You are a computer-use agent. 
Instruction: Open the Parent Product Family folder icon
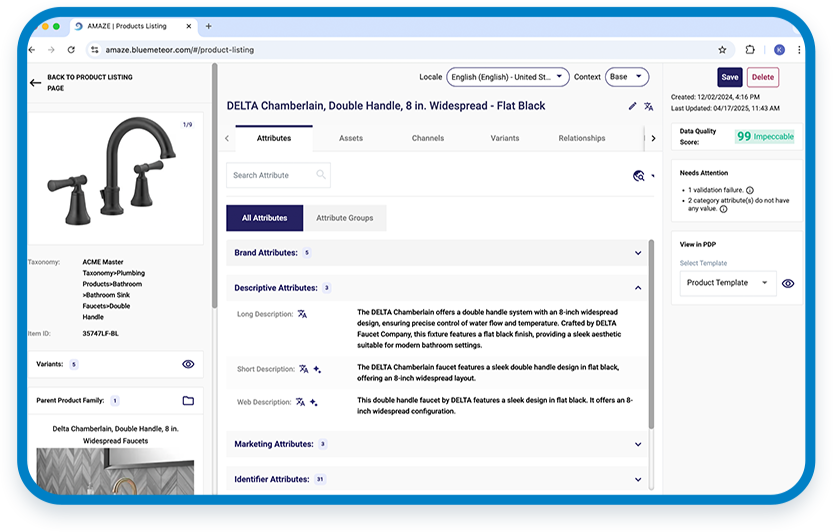click(x=188, y=401)
